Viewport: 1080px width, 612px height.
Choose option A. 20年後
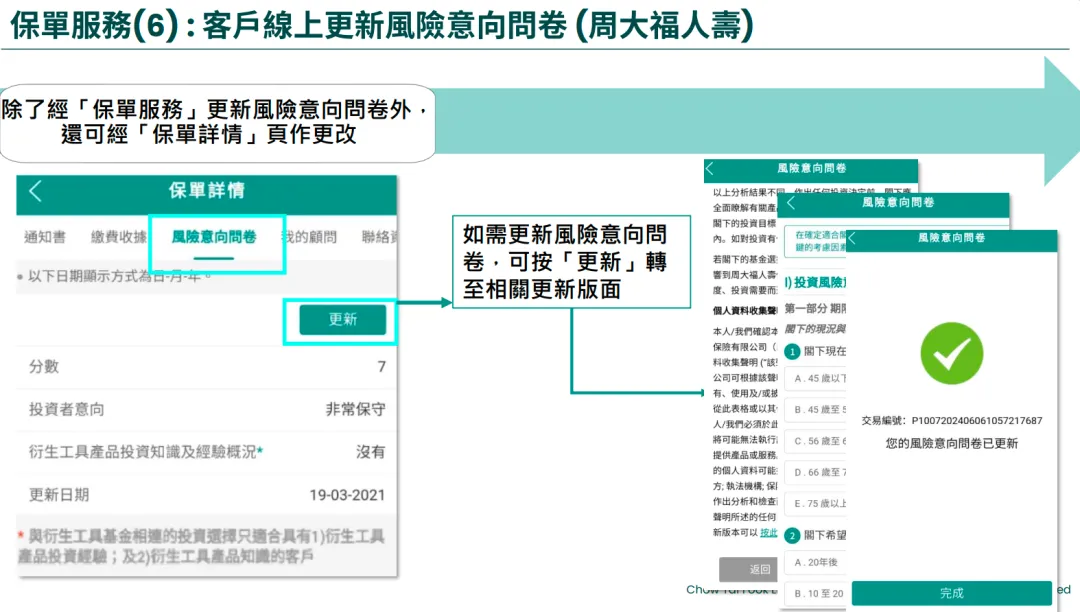tap(816, 562)
